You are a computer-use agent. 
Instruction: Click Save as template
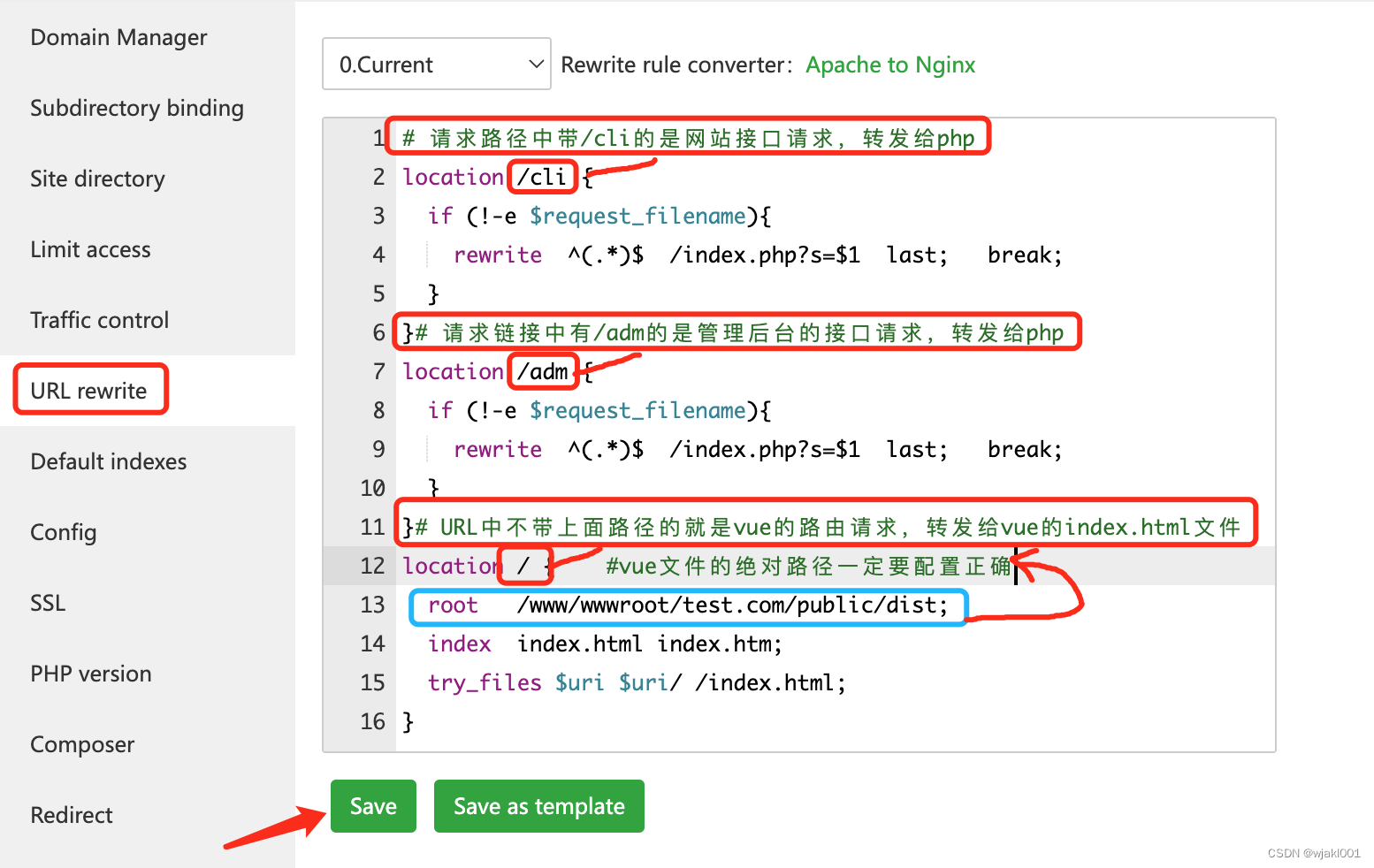pyautogui.click(x=538, y=805)
